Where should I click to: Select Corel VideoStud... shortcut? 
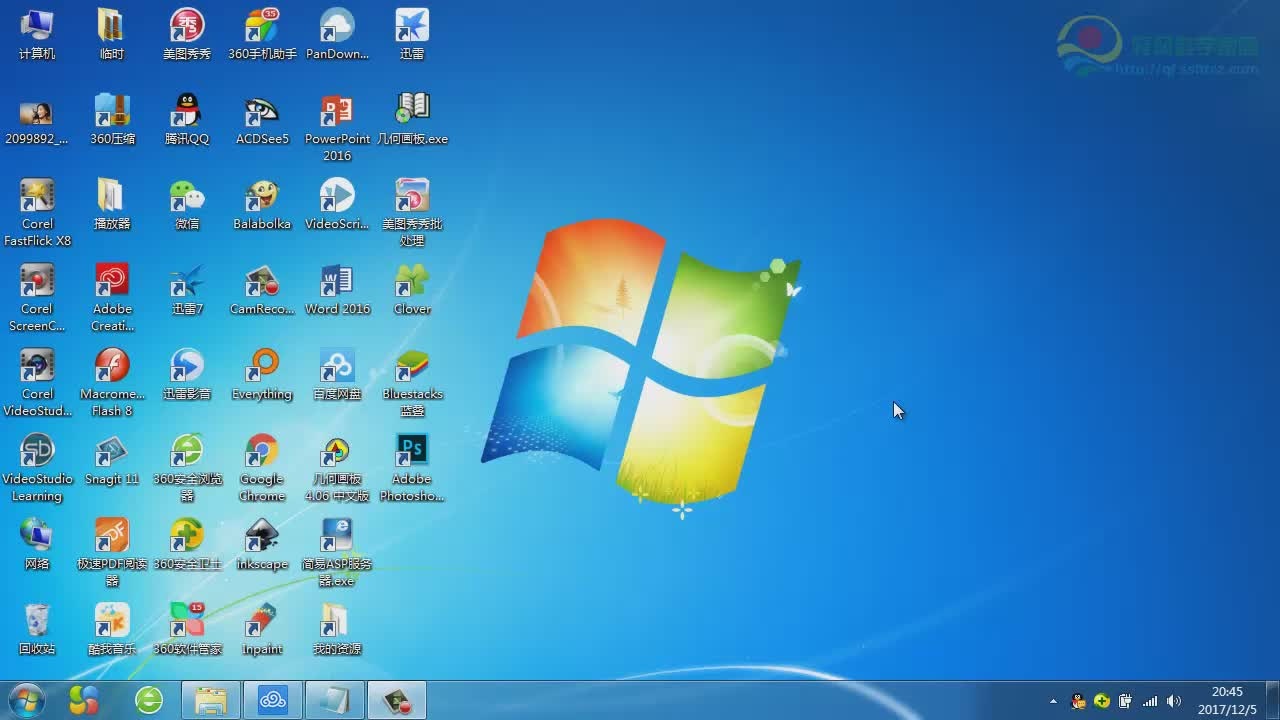37,383
